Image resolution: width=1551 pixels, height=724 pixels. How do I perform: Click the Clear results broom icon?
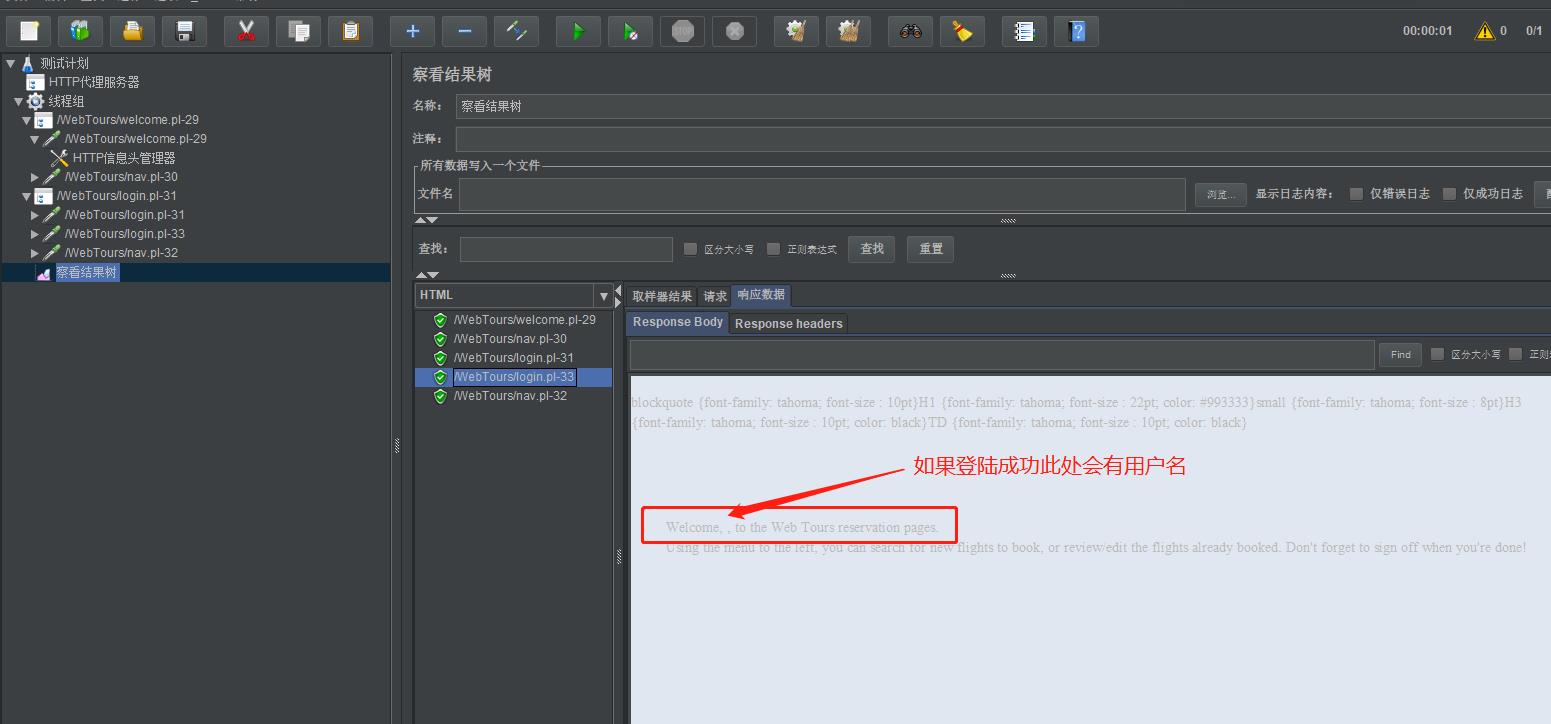796,31
